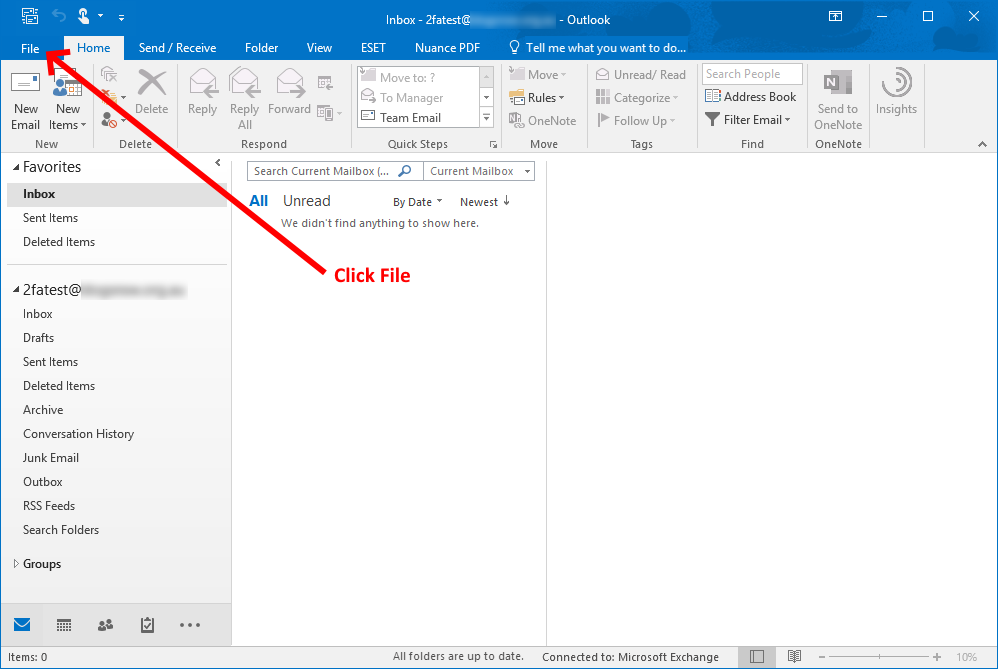Toggle the Newest sort order
The height and width of the screenshot is (669, 998).
[485, 202]
